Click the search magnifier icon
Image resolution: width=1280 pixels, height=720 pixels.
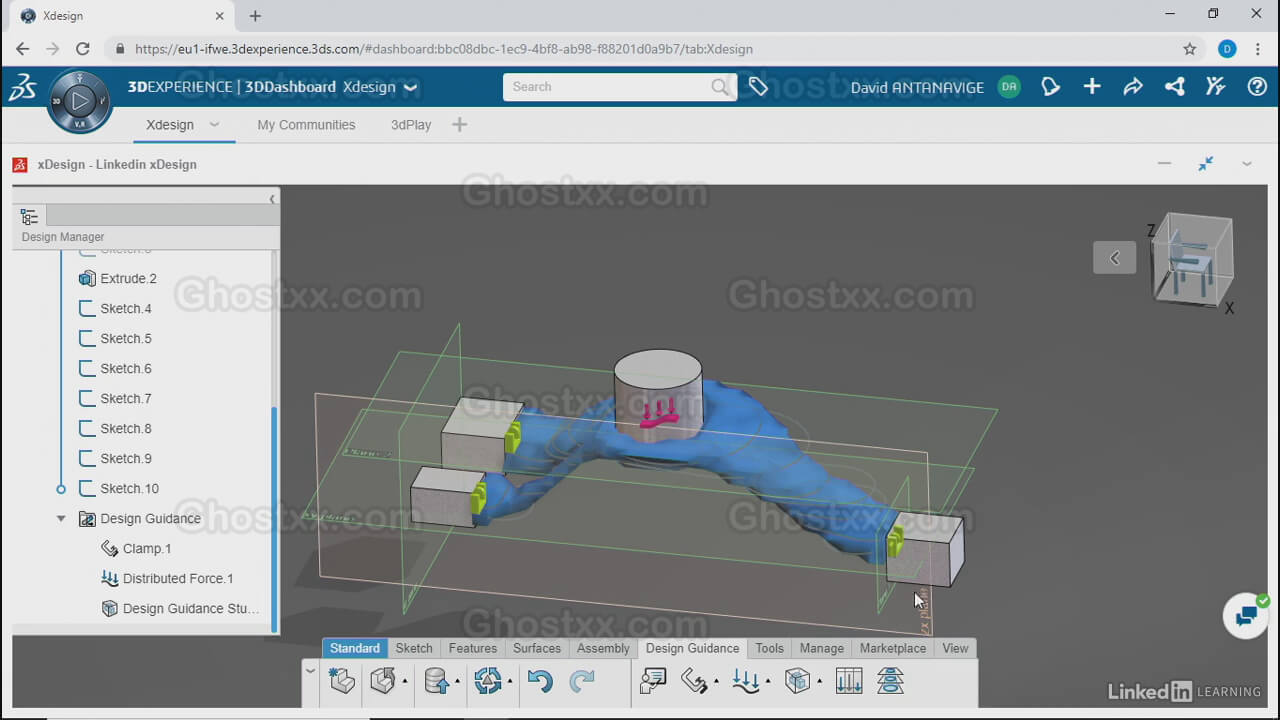720,87
